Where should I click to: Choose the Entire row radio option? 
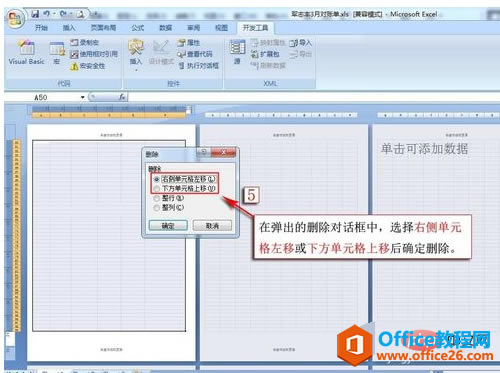[156, 198]
